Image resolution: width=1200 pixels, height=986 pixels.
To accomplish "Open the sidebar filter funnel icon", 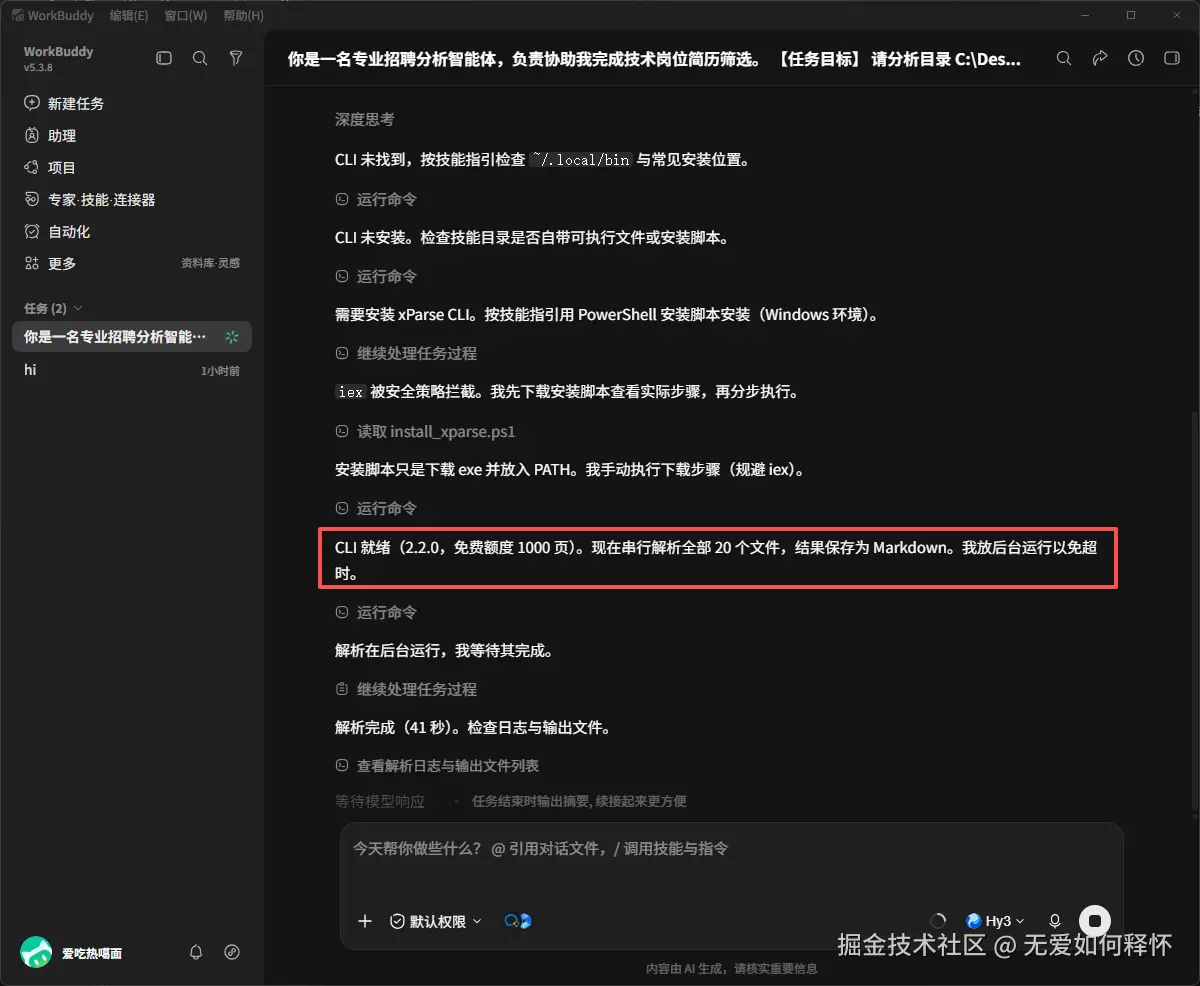I will (236, 59).
